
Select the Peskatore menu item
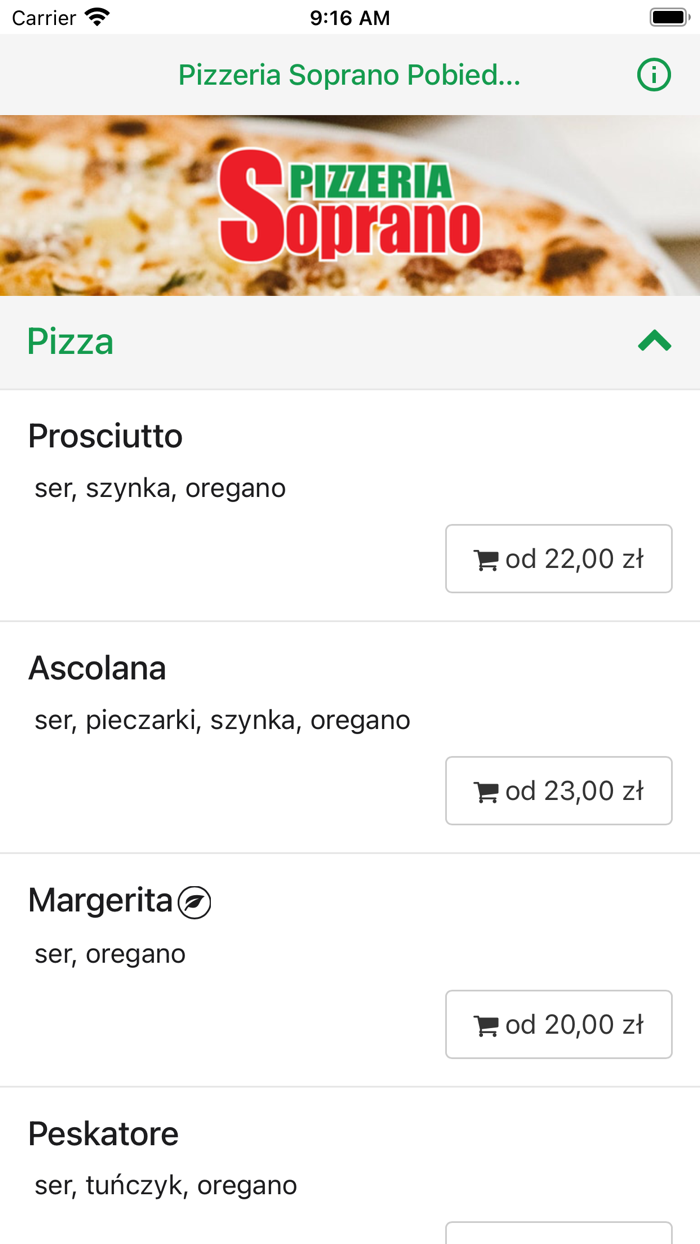pyautogui.click(x=103, y=1133)
